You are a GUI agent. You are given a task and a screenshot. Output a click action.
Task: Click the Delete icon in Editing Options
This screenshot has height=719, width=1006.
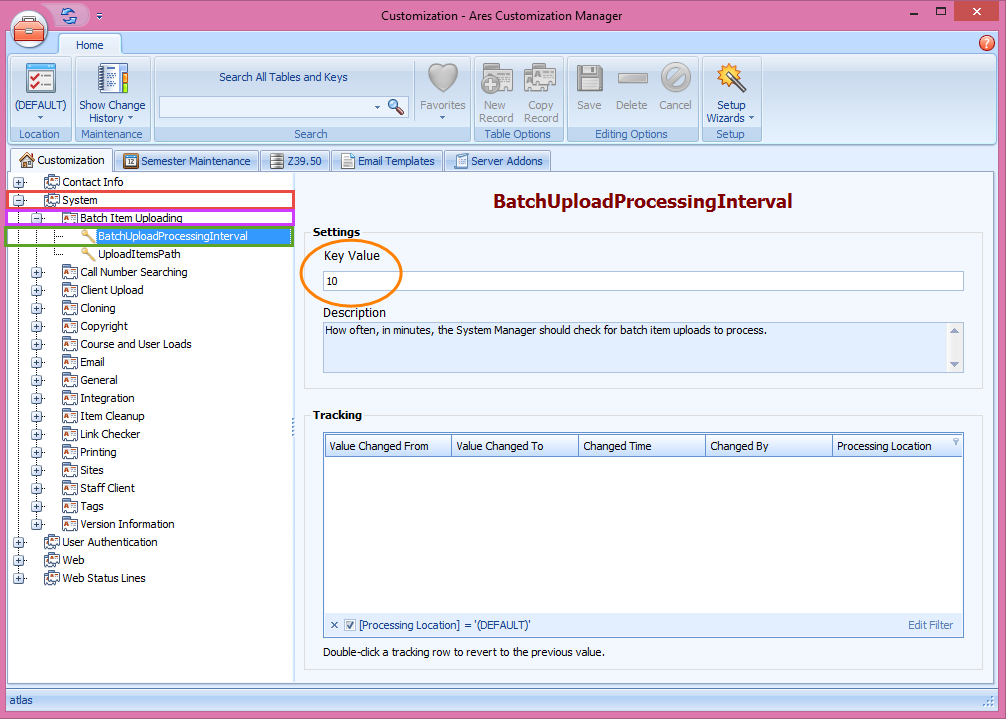[632, 85]
